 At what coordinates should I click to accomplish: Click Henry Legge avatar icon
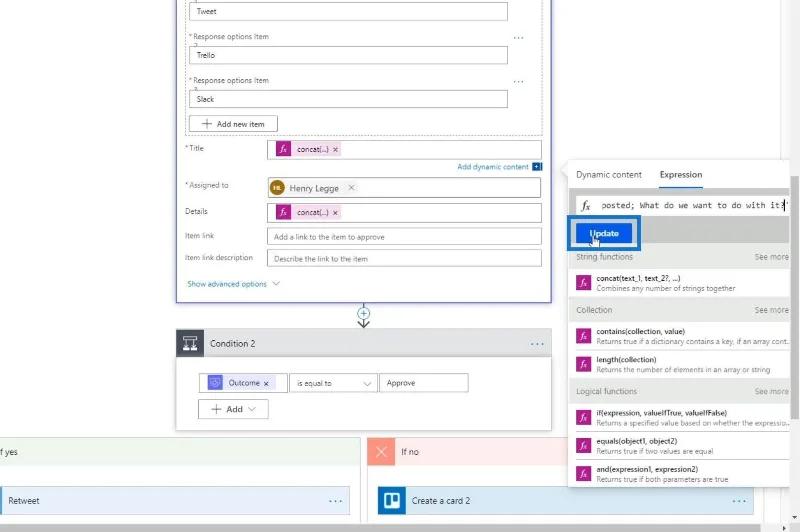coord(277,188)
